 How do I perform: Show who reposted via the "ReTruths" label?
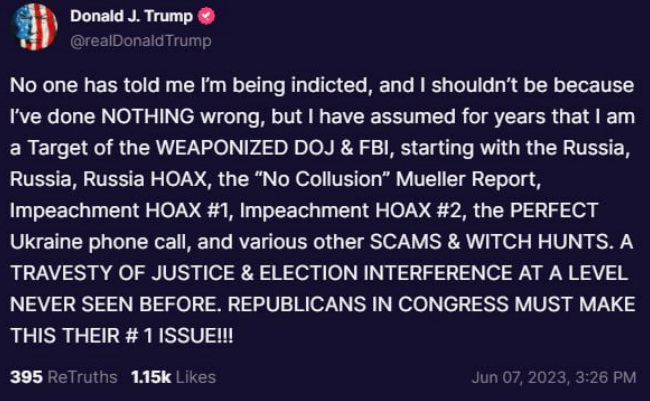[x=81, y=377]
